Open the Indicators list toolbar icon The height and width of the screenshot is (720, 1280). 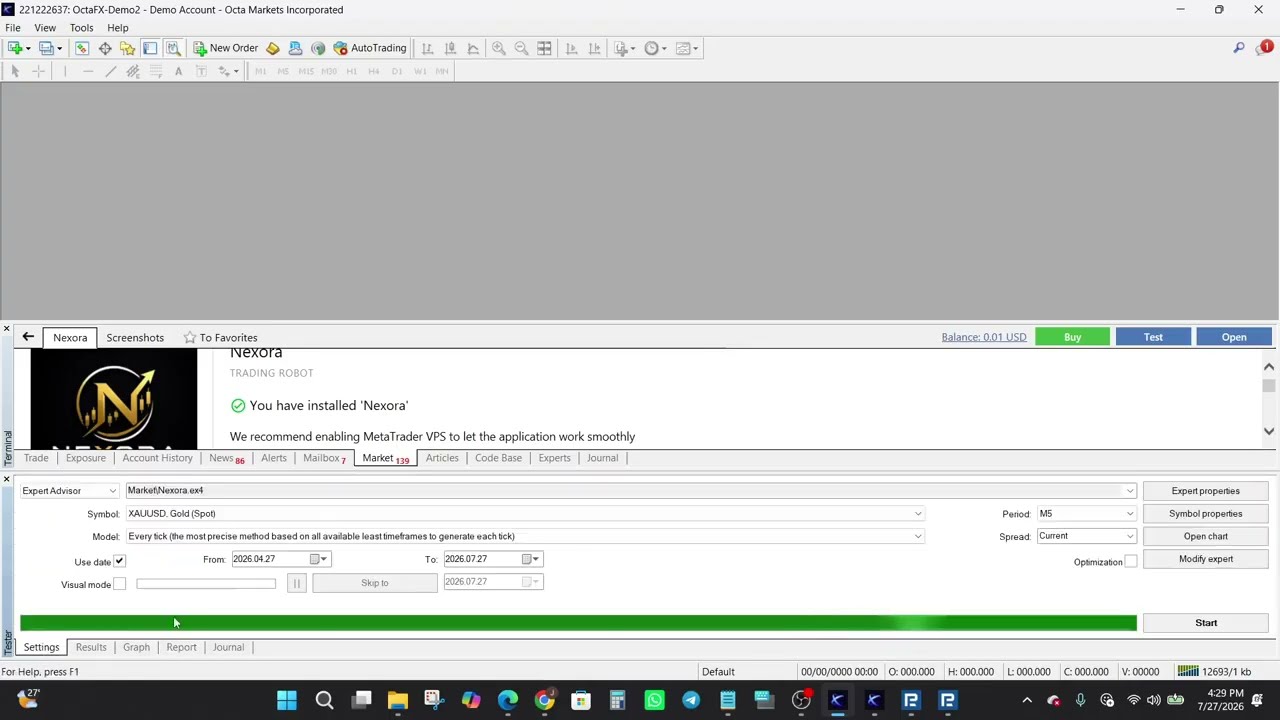[x=622, y=48]
